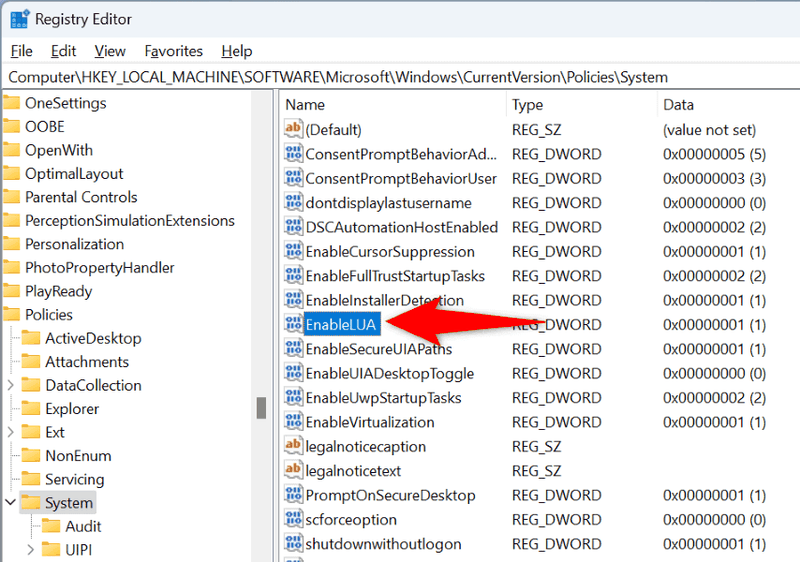Screen dimensions: 800x562
Task: Select the EnableLUA value name
Action: (341, 324)
